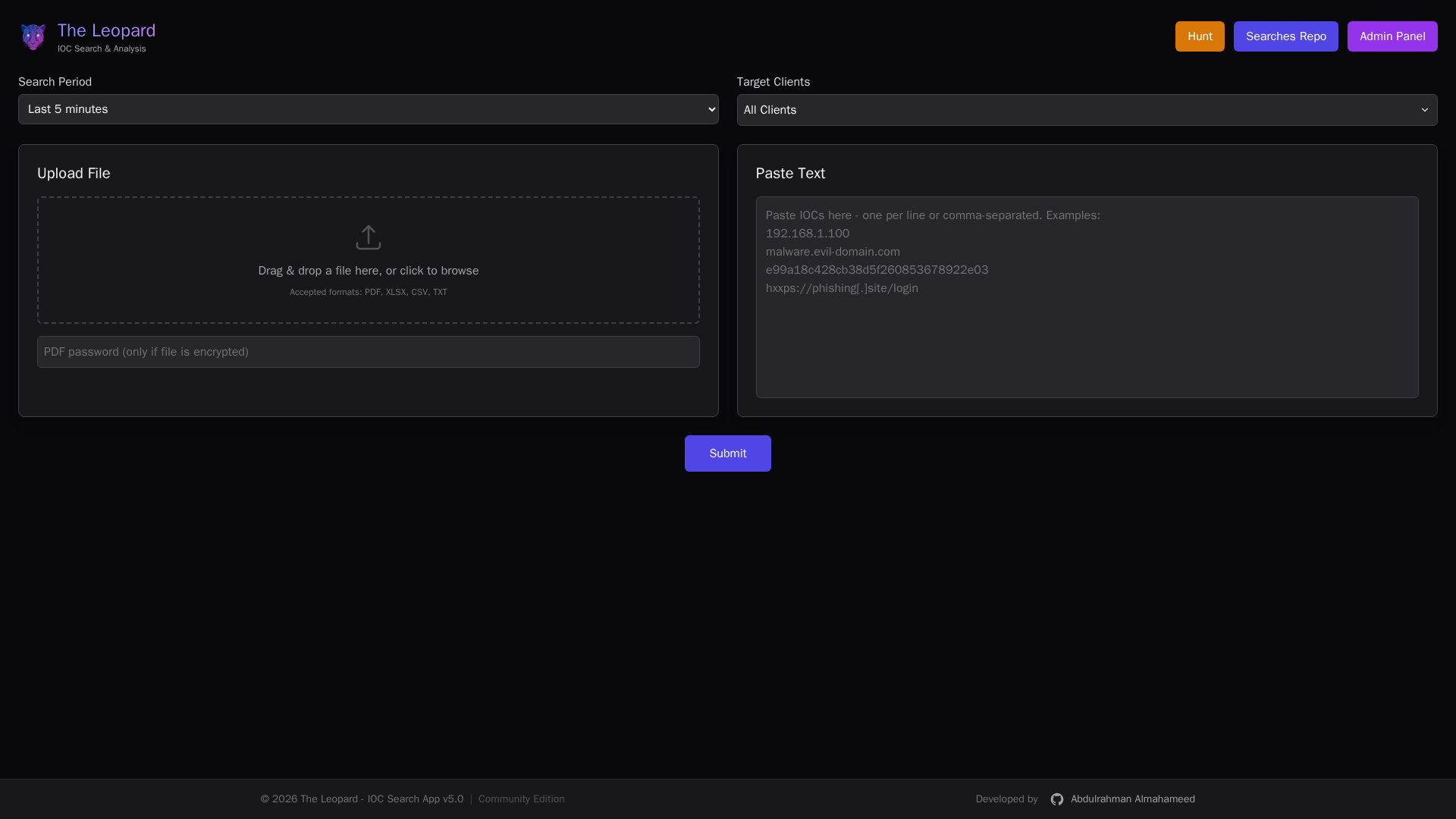Click the Leopard logo icon

(33, 36)
